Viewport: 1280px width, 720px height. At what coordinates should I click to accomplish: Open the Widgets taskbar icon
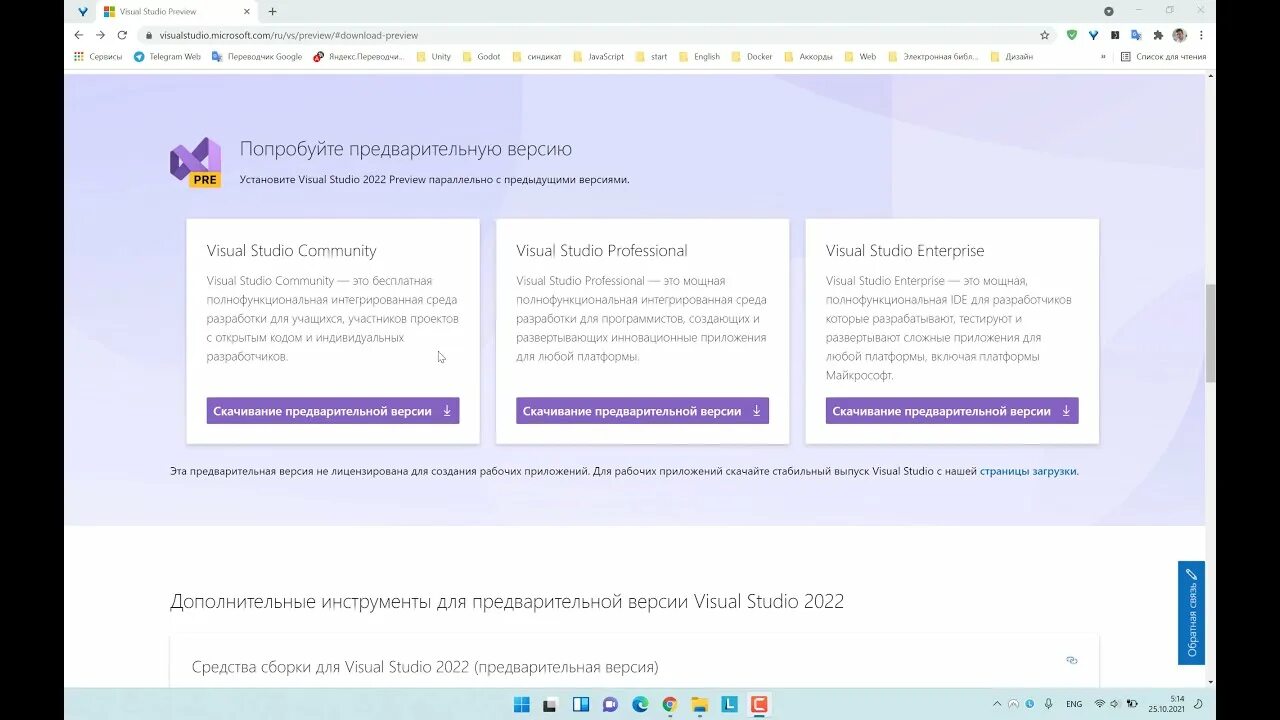581,704
